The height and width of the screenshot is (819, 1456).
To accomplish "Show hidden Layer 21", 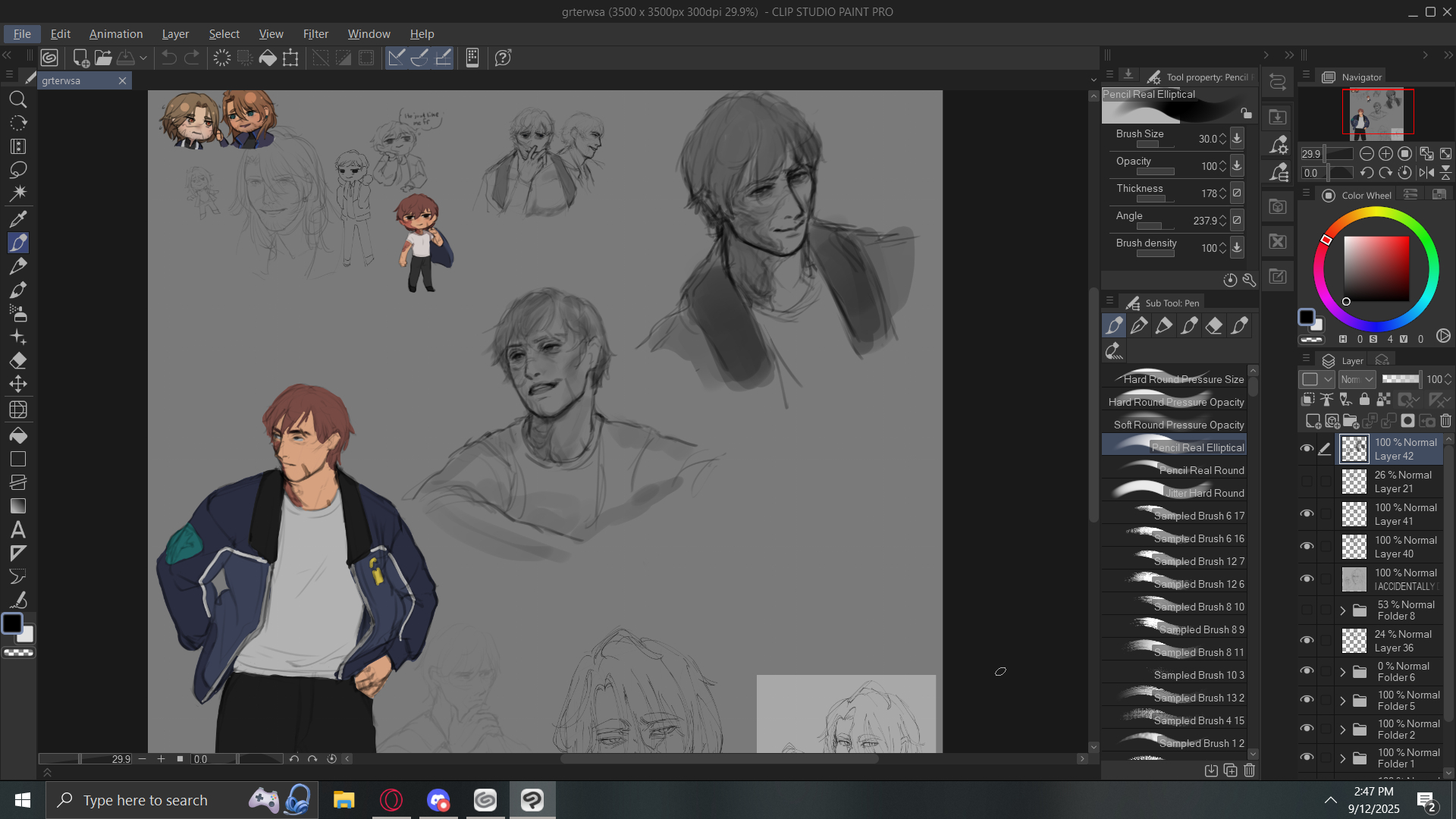I will coord(1307,482).
